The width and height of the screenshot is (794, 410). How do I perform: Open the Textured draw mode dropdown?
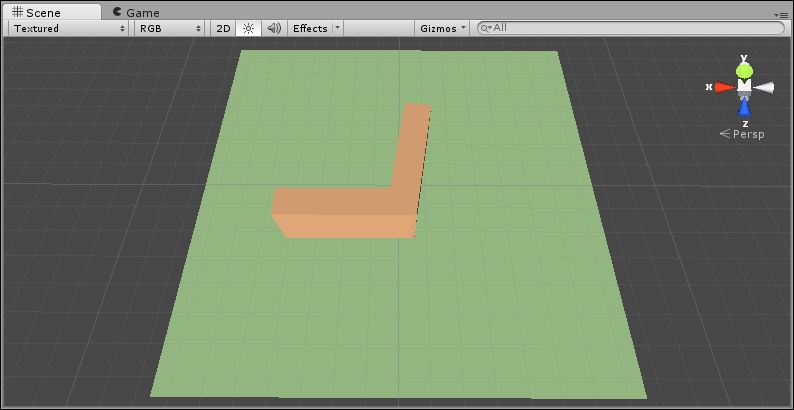[x=69, y=28]
